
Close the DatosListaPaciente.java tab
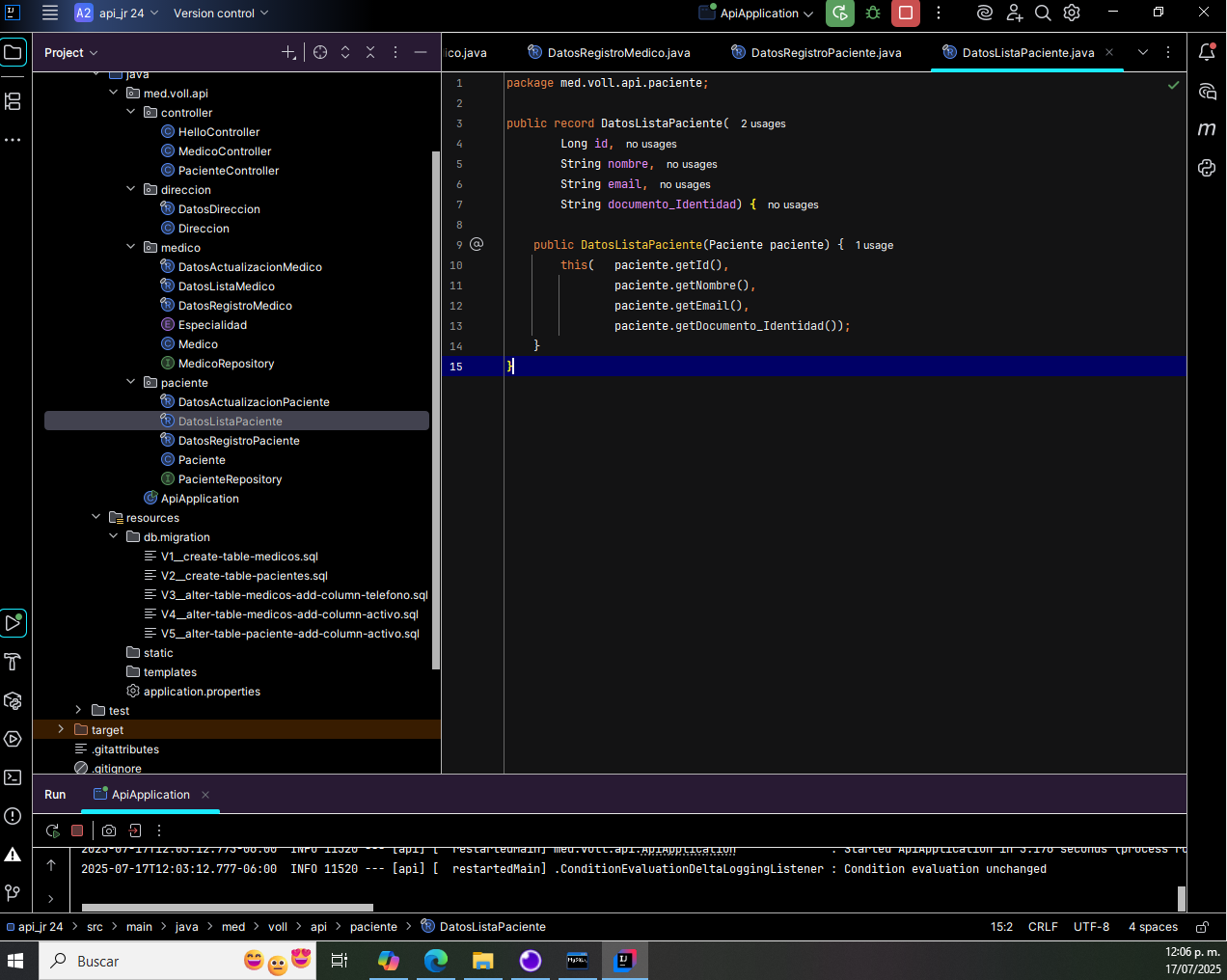(x=1109, y=52)
